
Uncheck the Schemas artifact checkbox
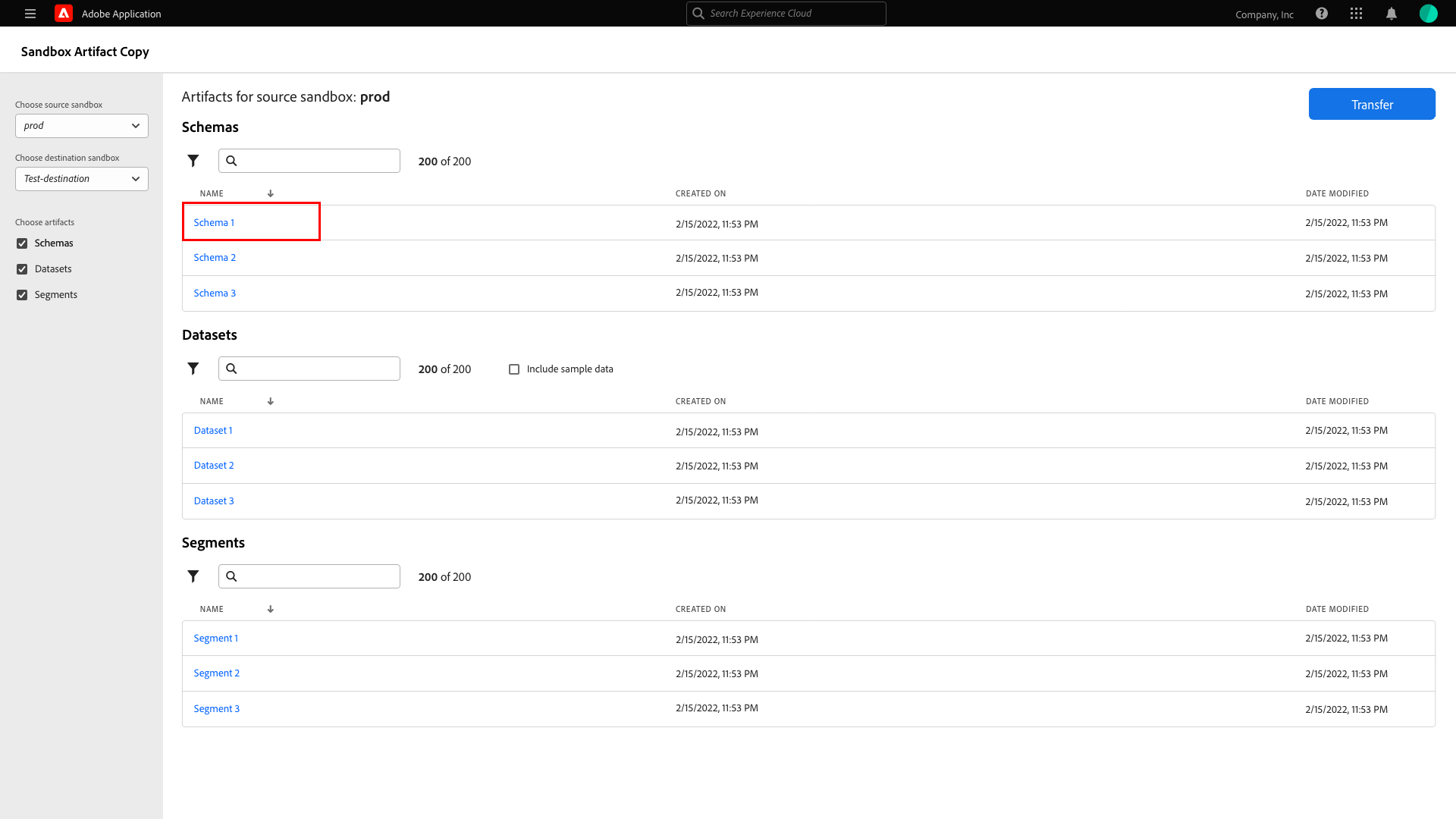pyautogui.click(x=22, y=243)
